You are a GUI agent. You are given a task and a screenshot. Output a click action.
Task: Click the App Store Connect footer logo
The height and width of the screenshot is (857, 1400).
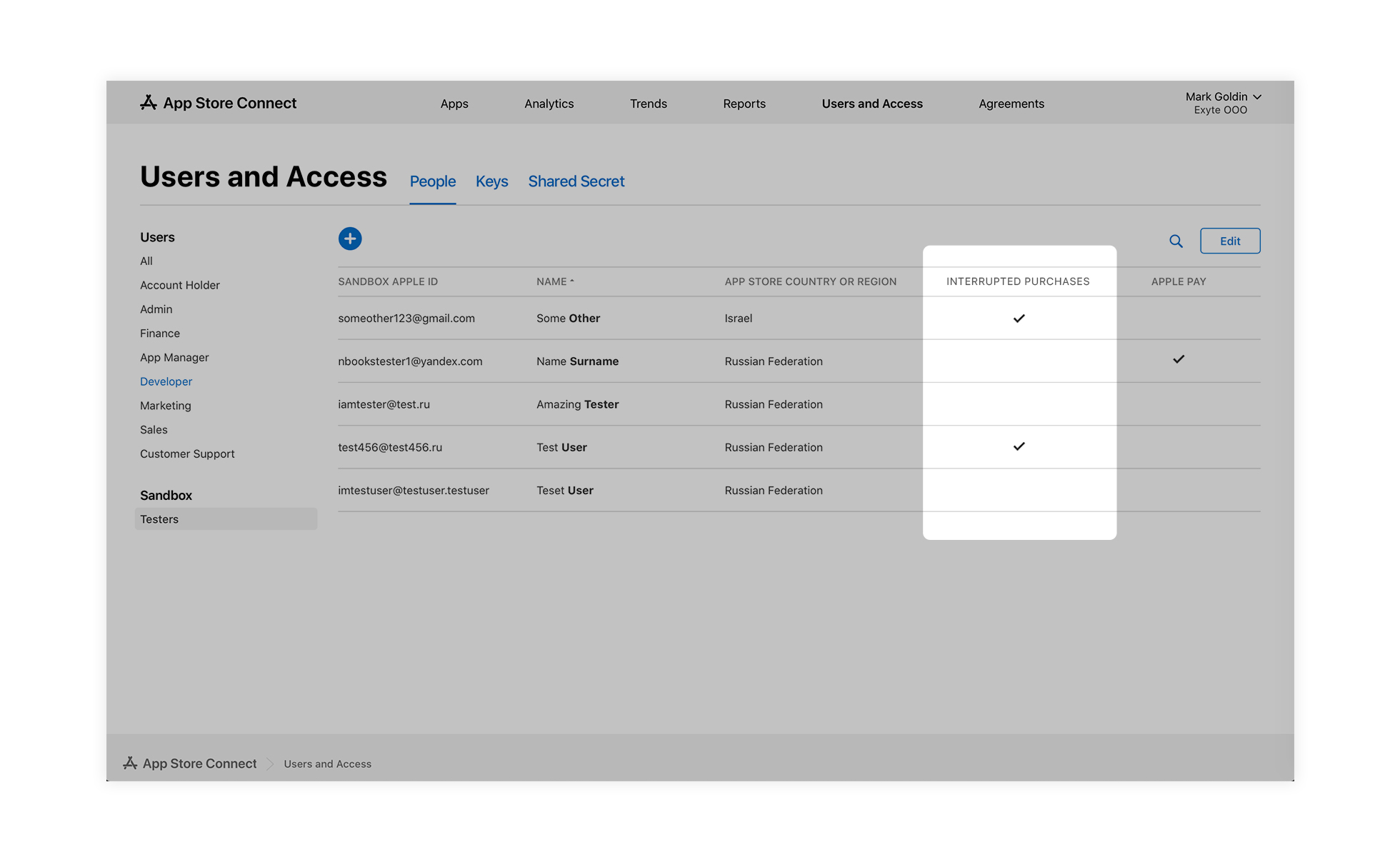click(x=190, y=763)
